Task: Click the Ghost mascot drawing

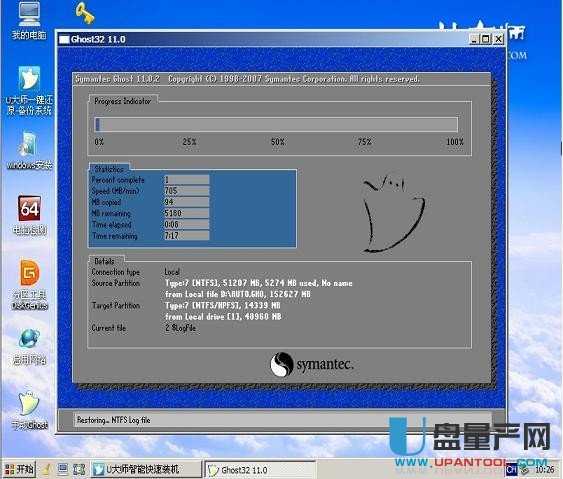Action: [394, 214]
